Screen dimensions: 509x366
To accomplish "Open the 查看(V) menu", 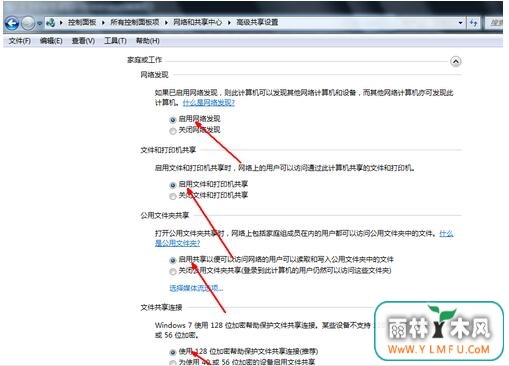I will pyautogui.click(x=83, y=41).
